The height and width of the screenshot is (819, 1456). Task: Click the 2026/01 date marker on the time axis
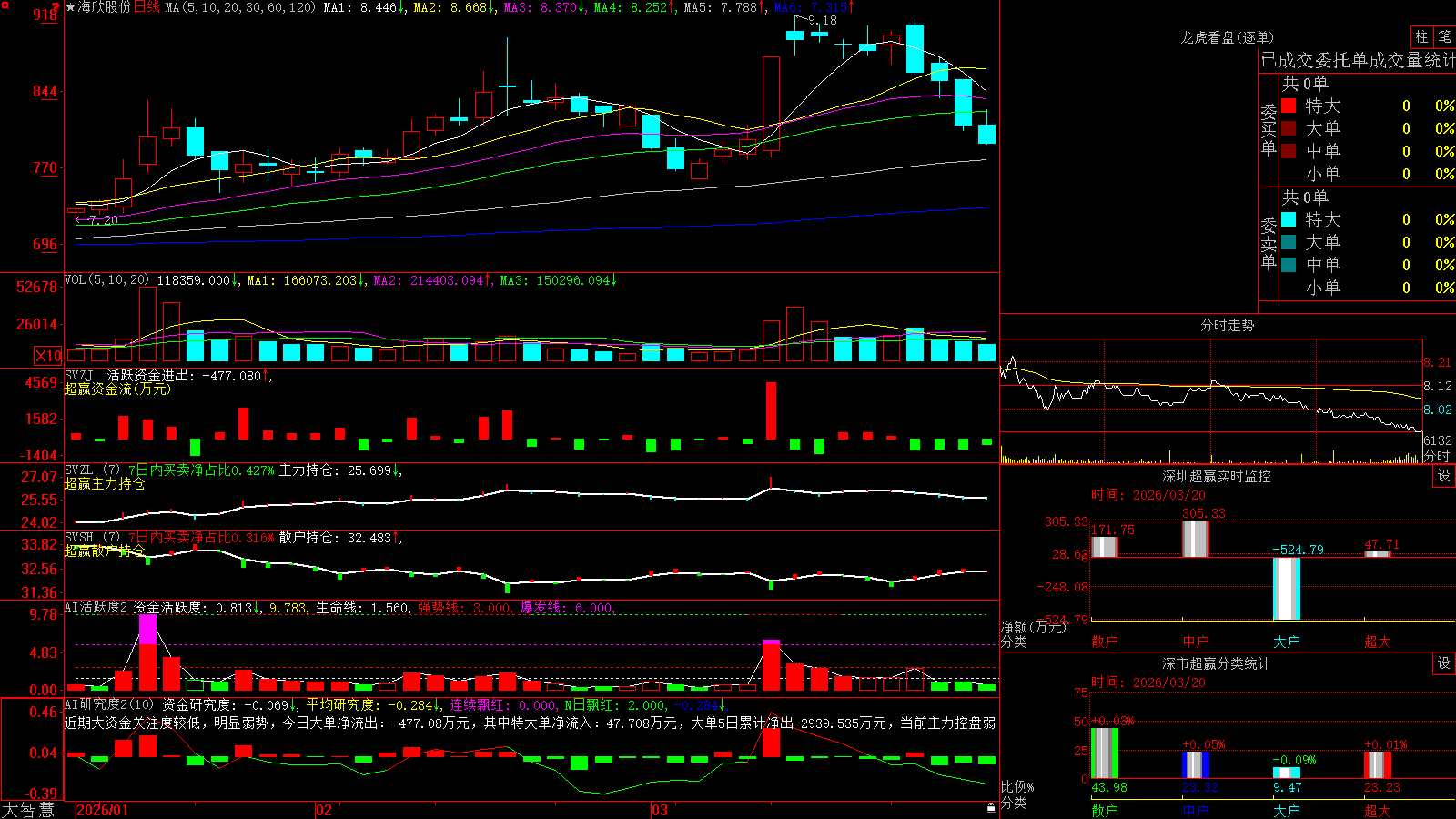[x=103, y=810]
